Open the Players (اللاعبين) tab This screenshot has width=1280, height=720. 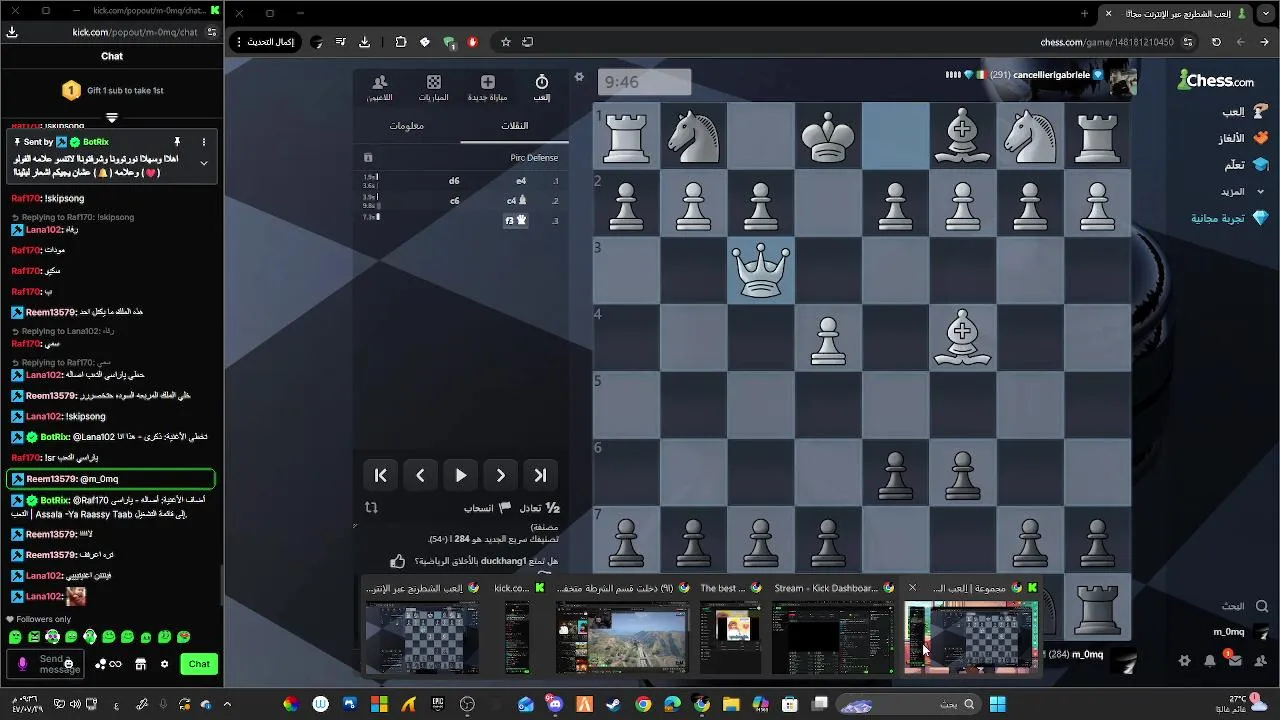379,88
